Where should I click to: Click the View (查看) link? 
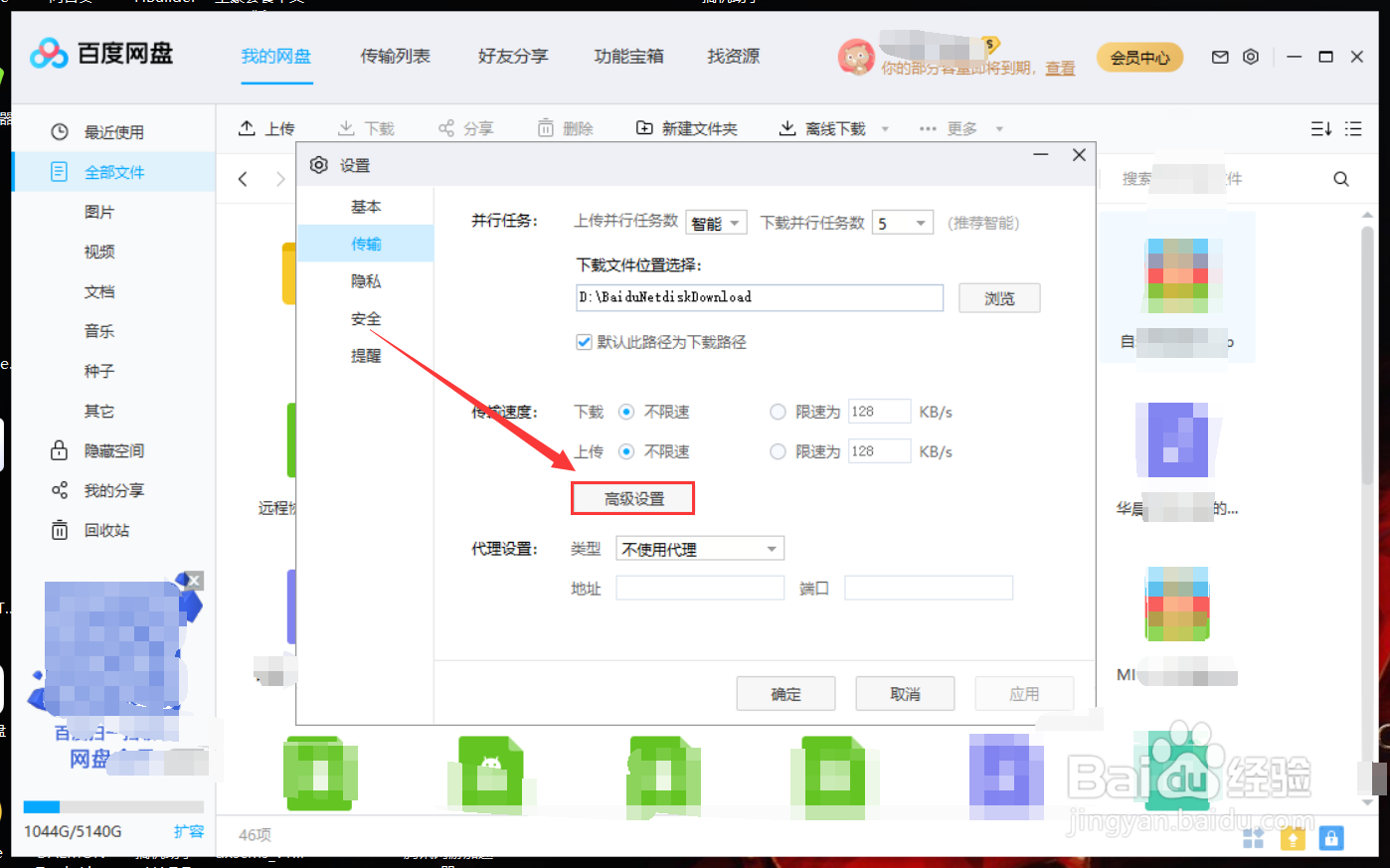coord(1060,69)
